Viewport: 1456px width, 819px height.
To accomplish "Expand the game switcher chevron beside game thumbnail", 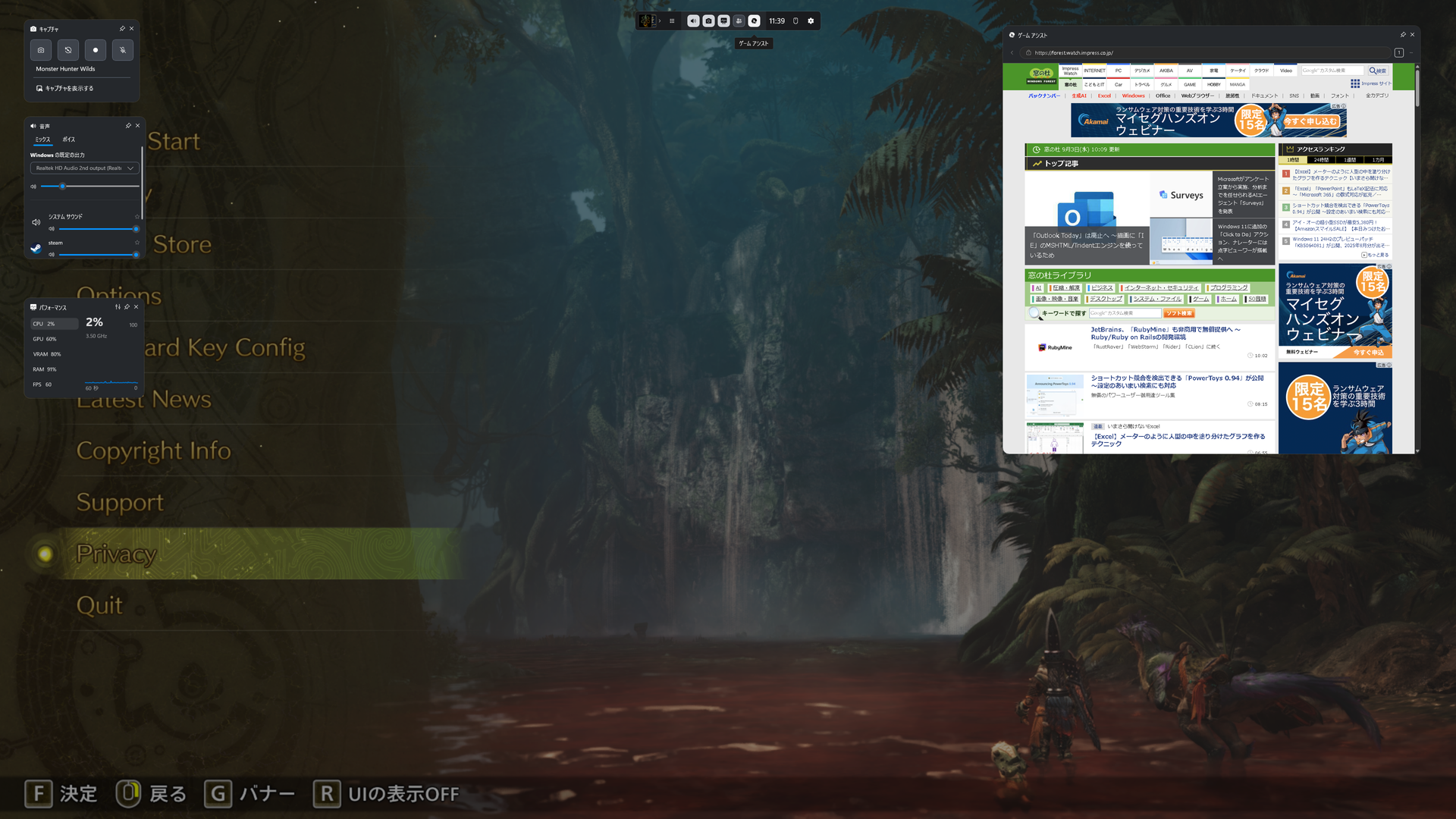I will (x=660, y=21).
